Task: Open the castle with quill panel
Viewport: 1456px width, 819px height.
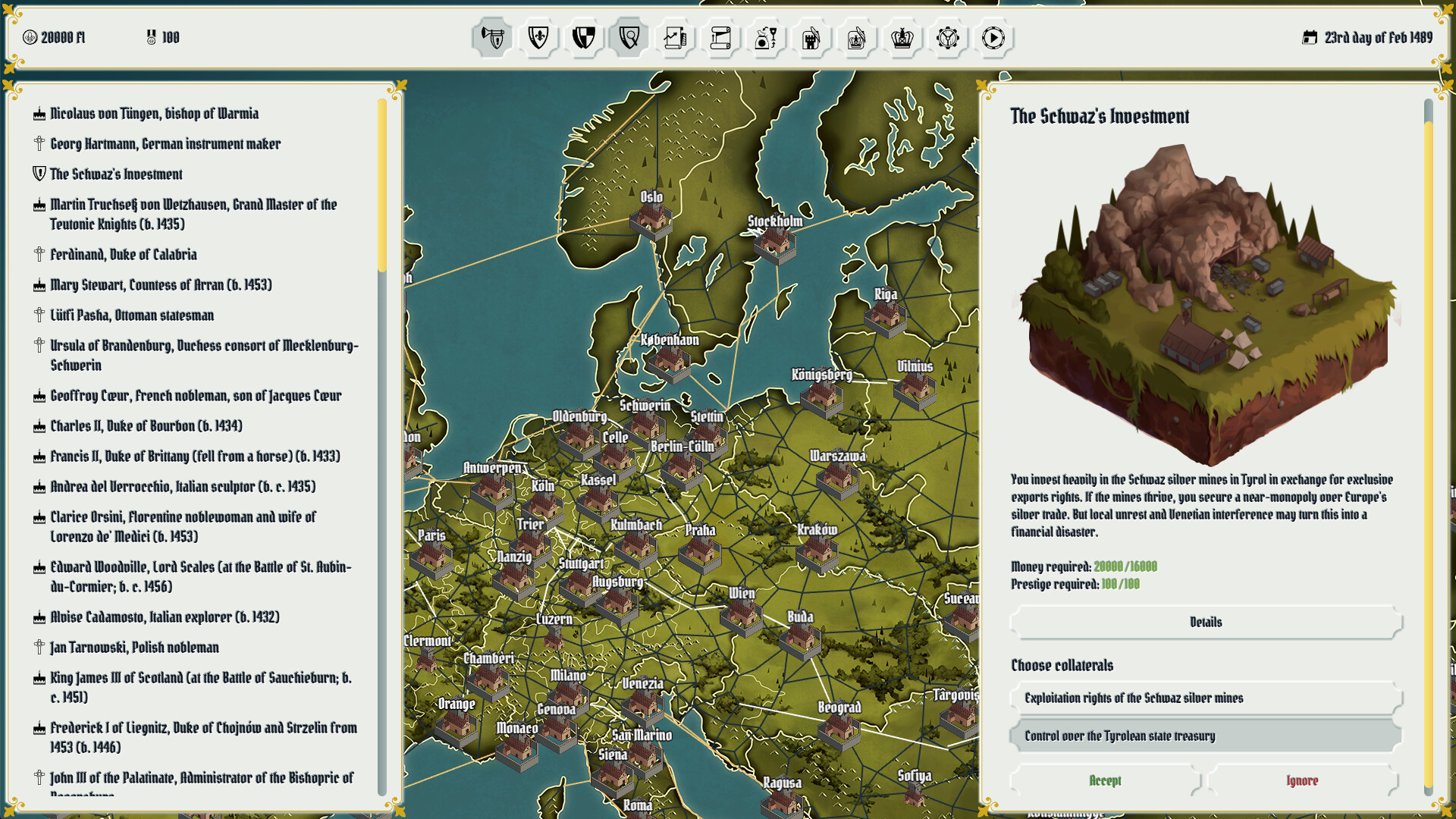Action: 811,37
